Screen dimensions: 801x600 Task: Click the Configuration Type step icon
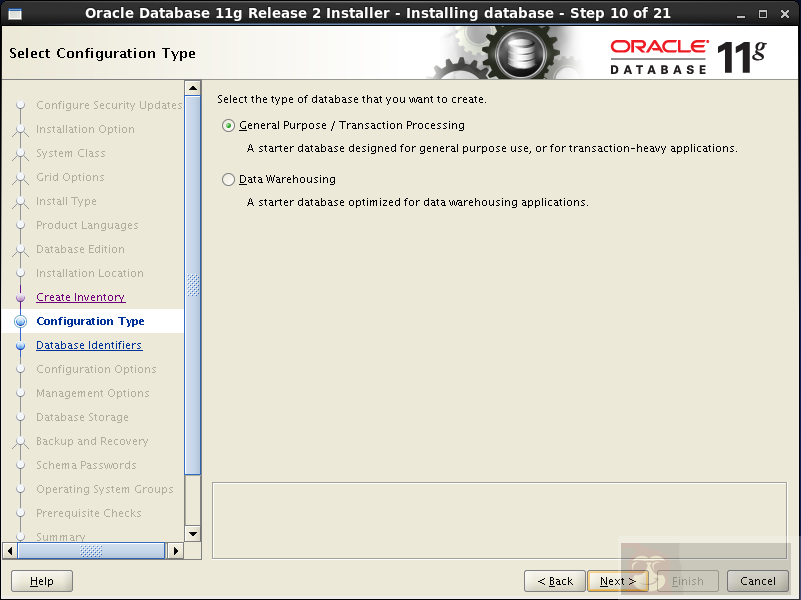click(x=22, y=321)
